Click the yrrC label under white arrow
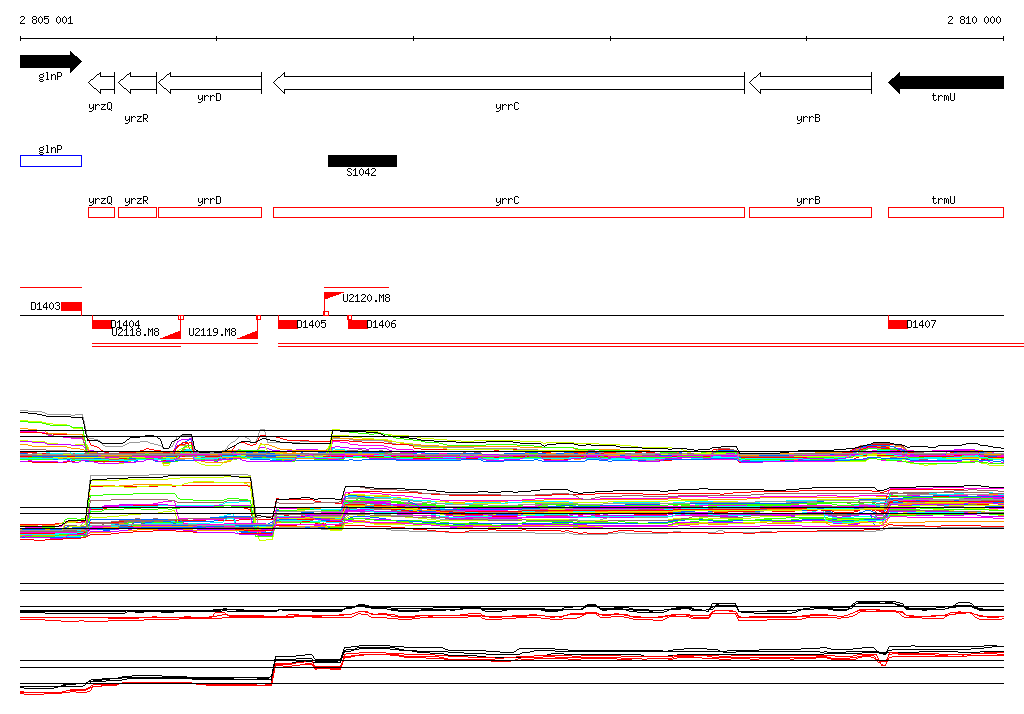The width and height of the screenshot is (1024, 714). (507, 106)
